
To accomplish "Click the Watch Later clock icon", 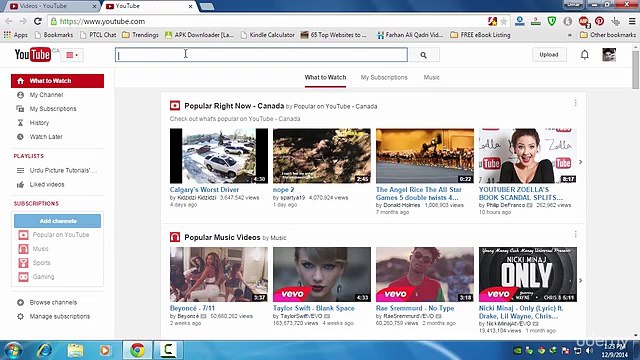I will tap(20, 137).
